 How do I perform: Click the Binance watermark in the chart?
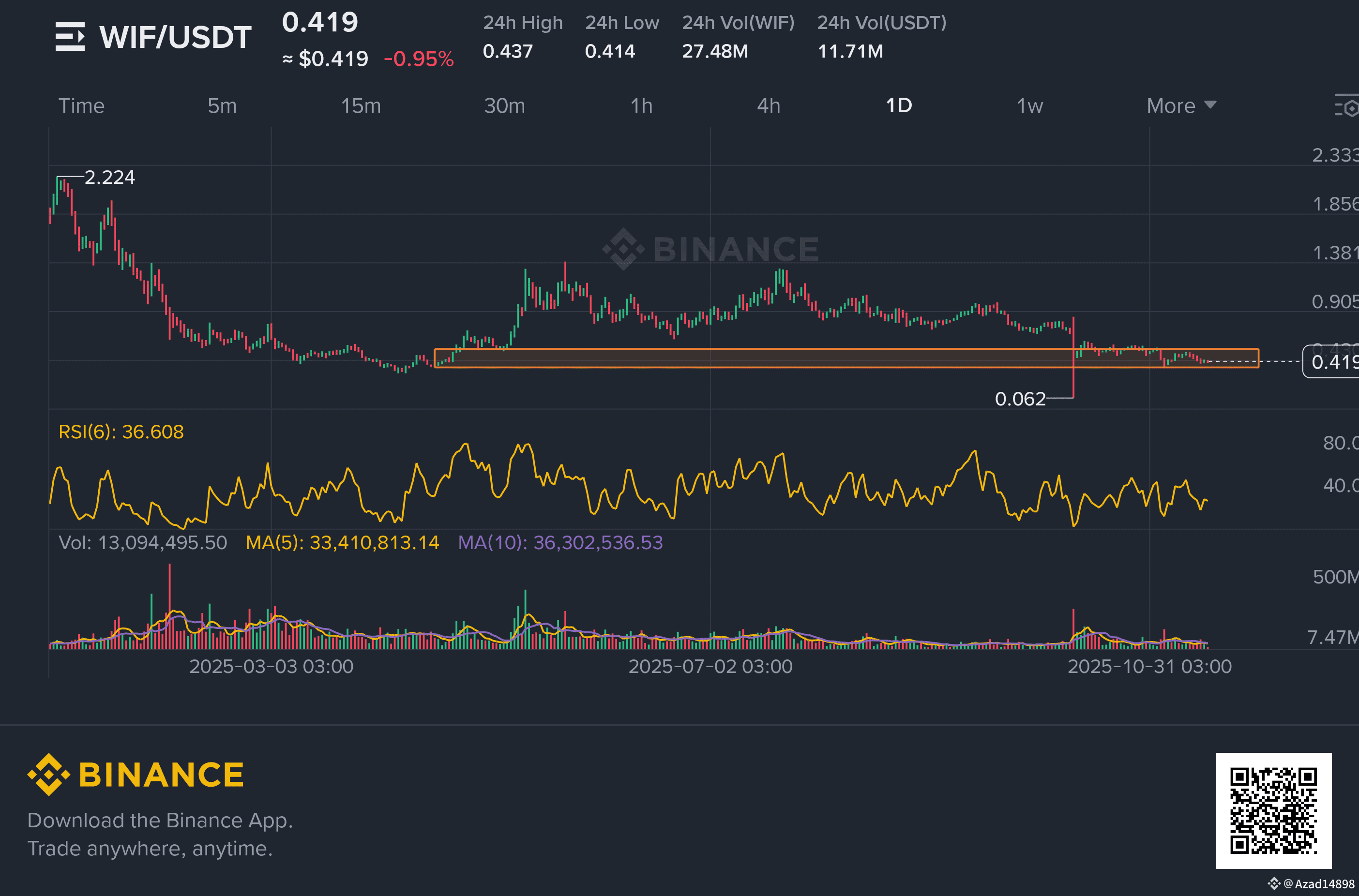[x=710, y=249]
